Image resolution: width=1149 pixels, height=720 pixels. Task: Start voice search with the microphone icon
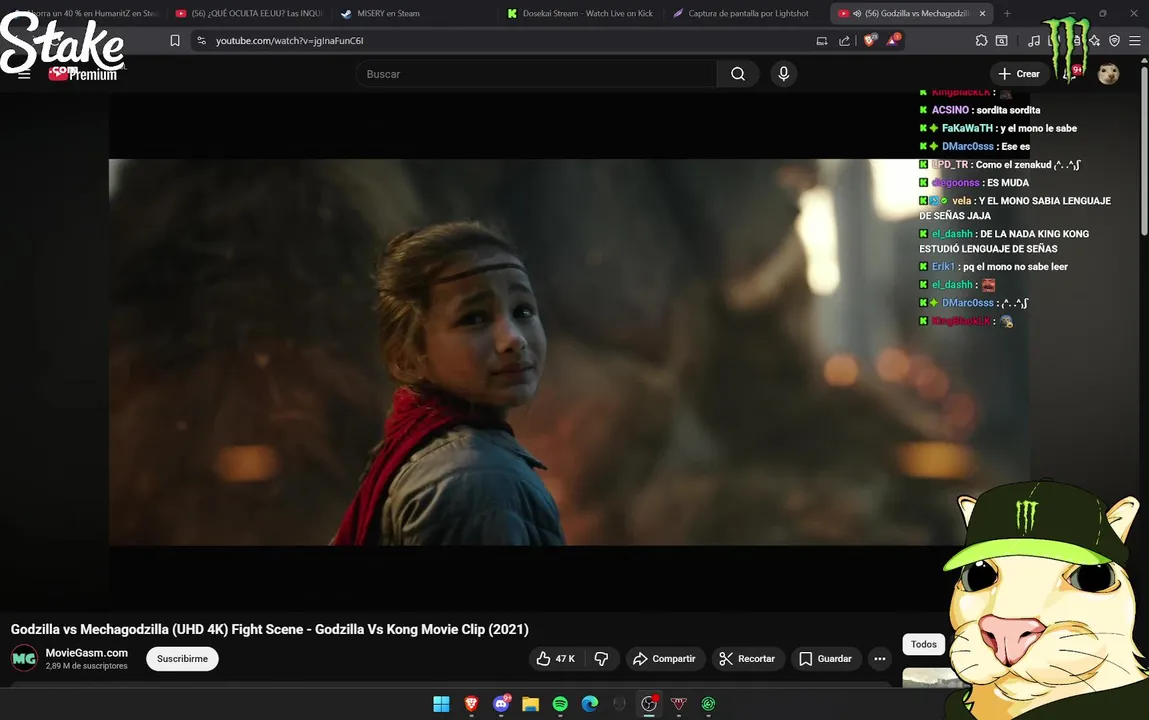point(783,74)
